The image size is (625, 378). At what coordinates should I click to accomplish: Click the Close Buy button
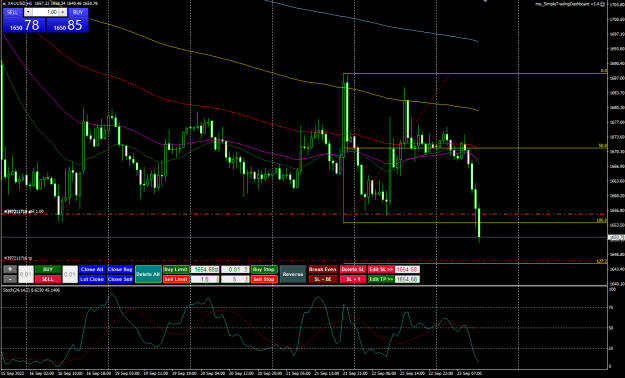[120, 270]
